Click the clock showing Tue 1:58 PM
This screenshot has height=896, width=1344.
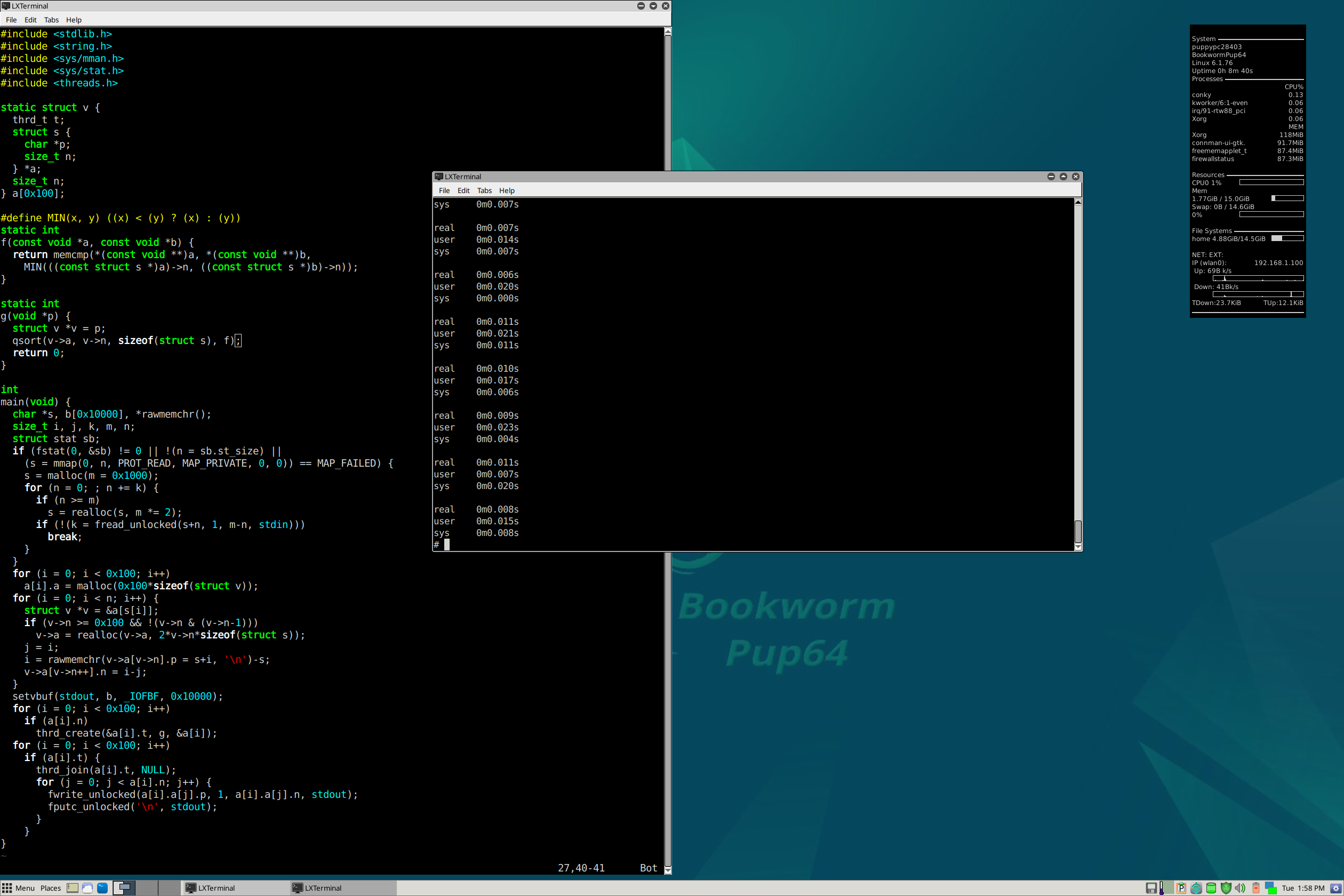point(1303,888)
